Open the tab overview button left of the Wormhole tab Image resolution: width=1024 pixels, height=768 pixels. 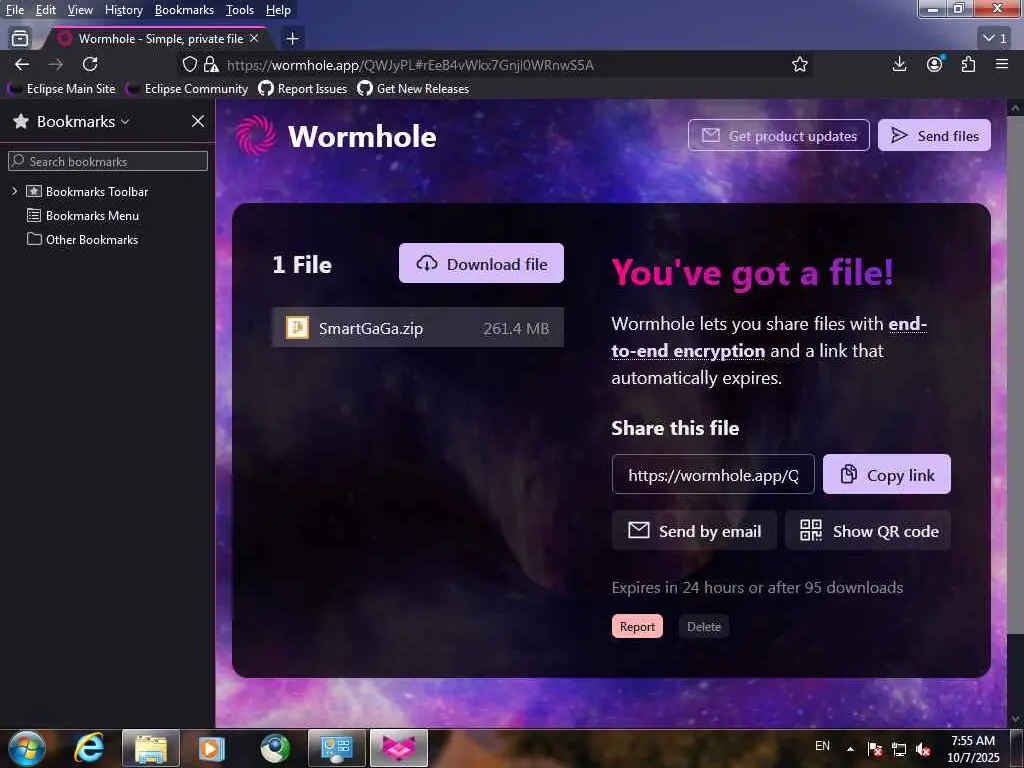pos(20,39)
